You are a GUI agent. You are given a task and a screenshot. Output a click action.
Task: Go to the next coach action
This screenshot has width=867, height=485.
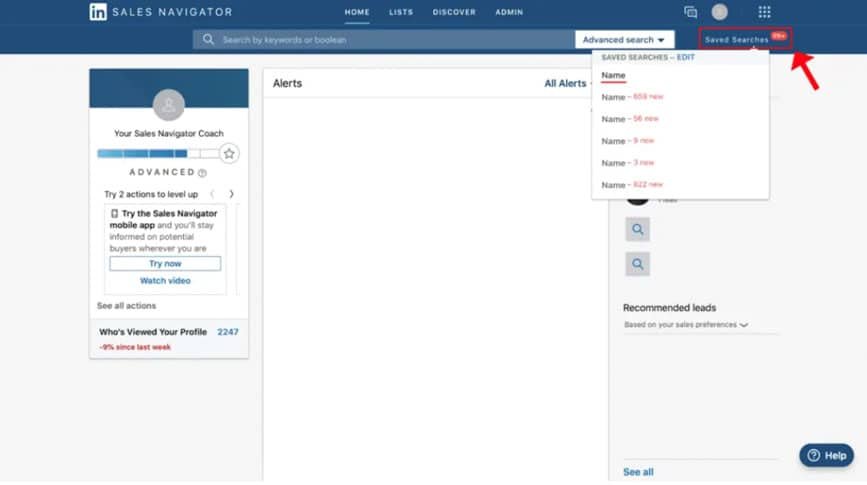pyautogui.click(x=231, y=194)
